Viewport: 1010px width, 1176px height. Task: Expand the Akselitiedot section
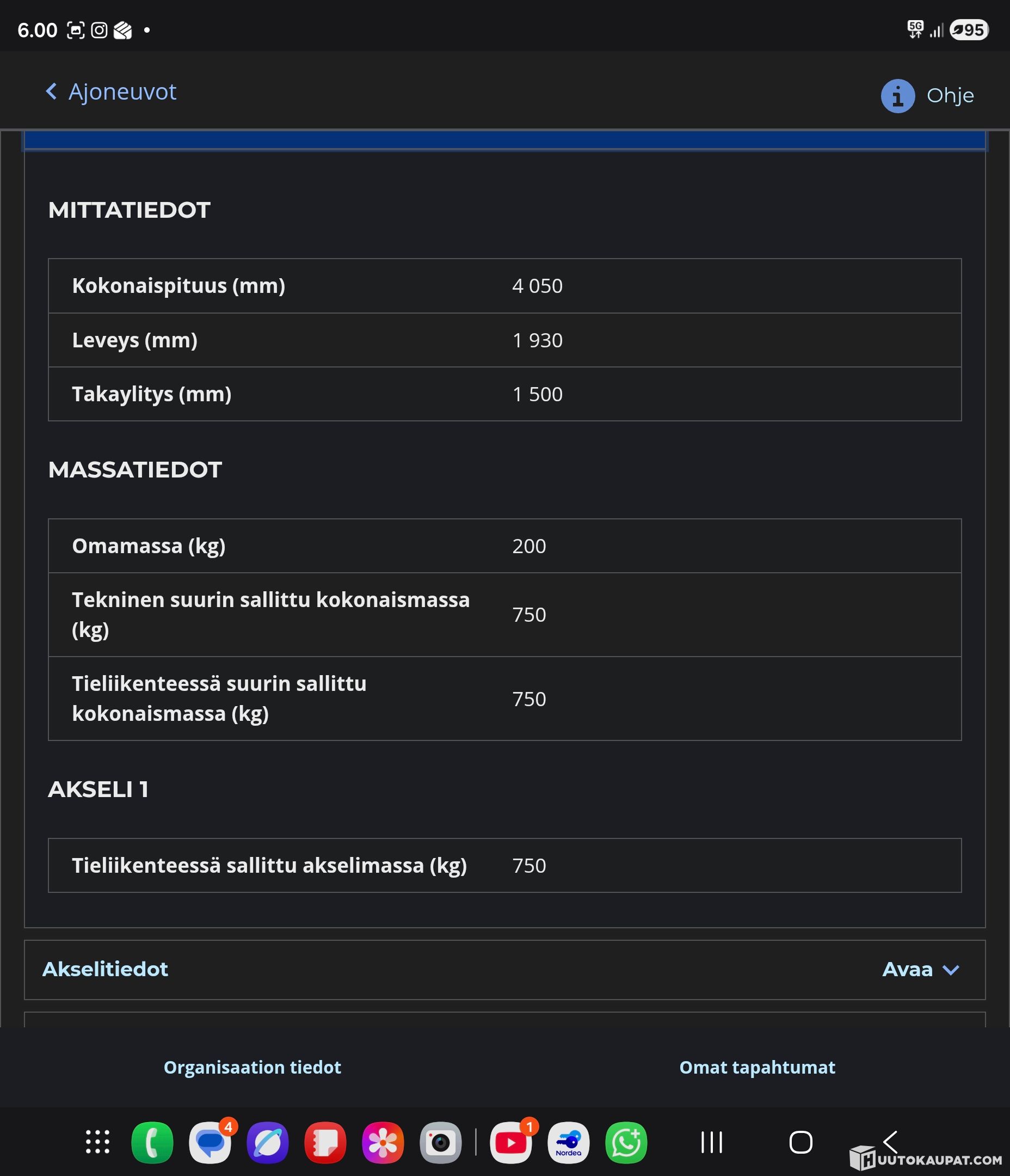106,969
